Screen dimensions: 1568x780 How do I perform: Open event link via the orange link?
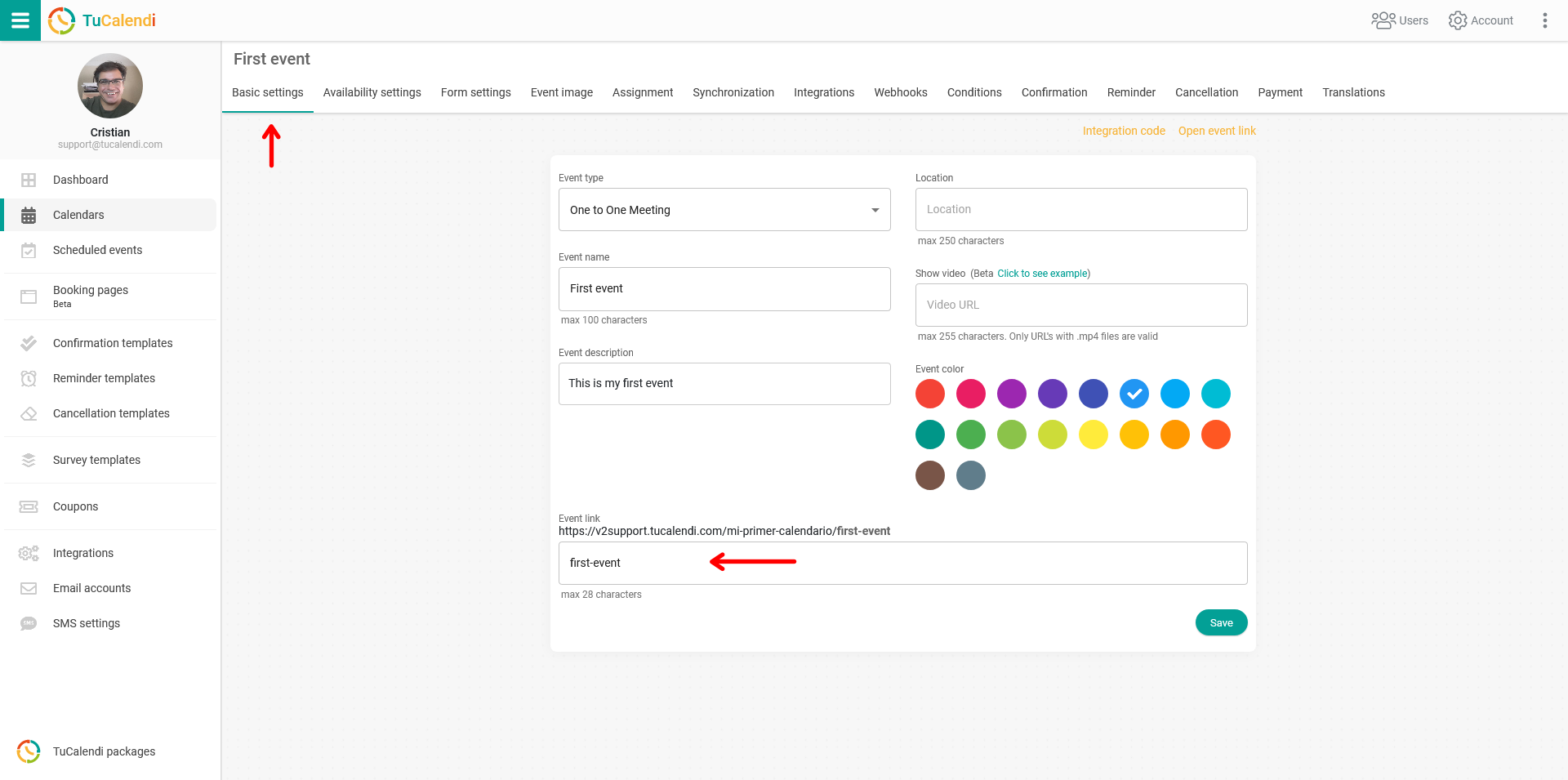1217,130
